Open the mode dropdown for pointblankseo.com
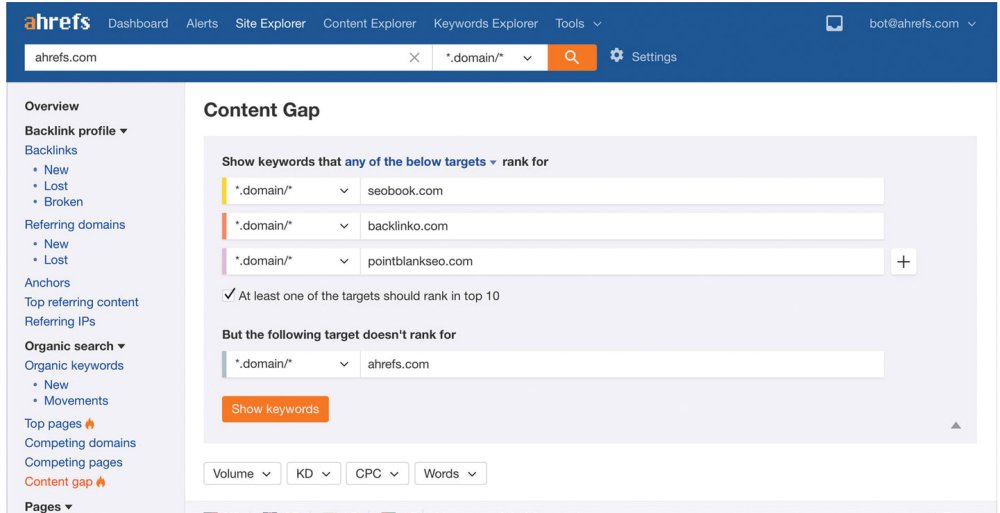Viewport: 1000px width, 513px height. tap(293, 262)
